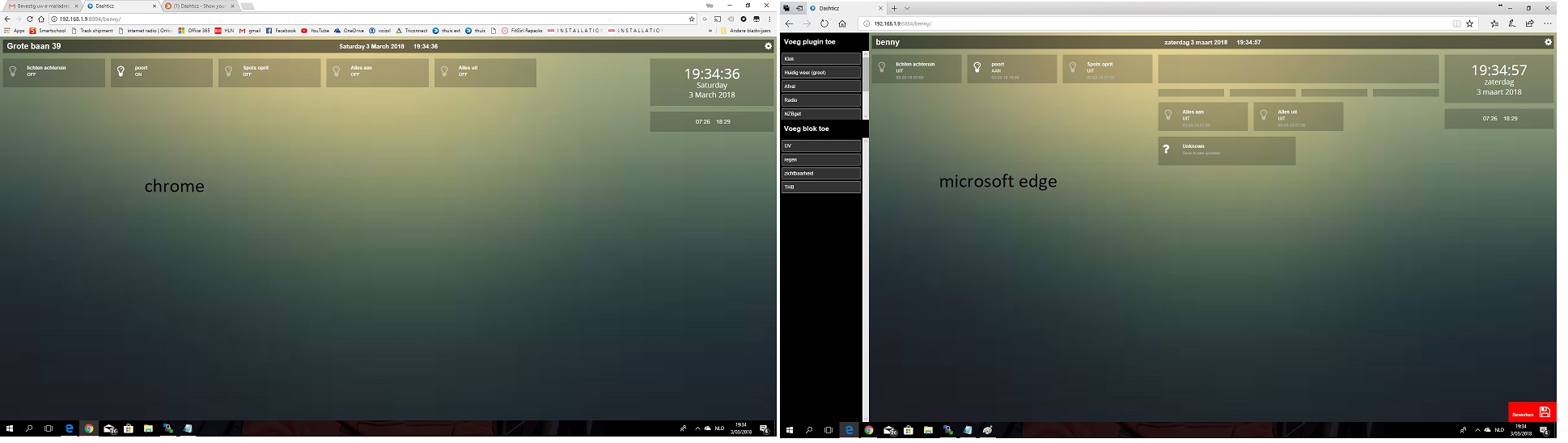Toggle Spots oprit block in Edge

(1108, 69)
